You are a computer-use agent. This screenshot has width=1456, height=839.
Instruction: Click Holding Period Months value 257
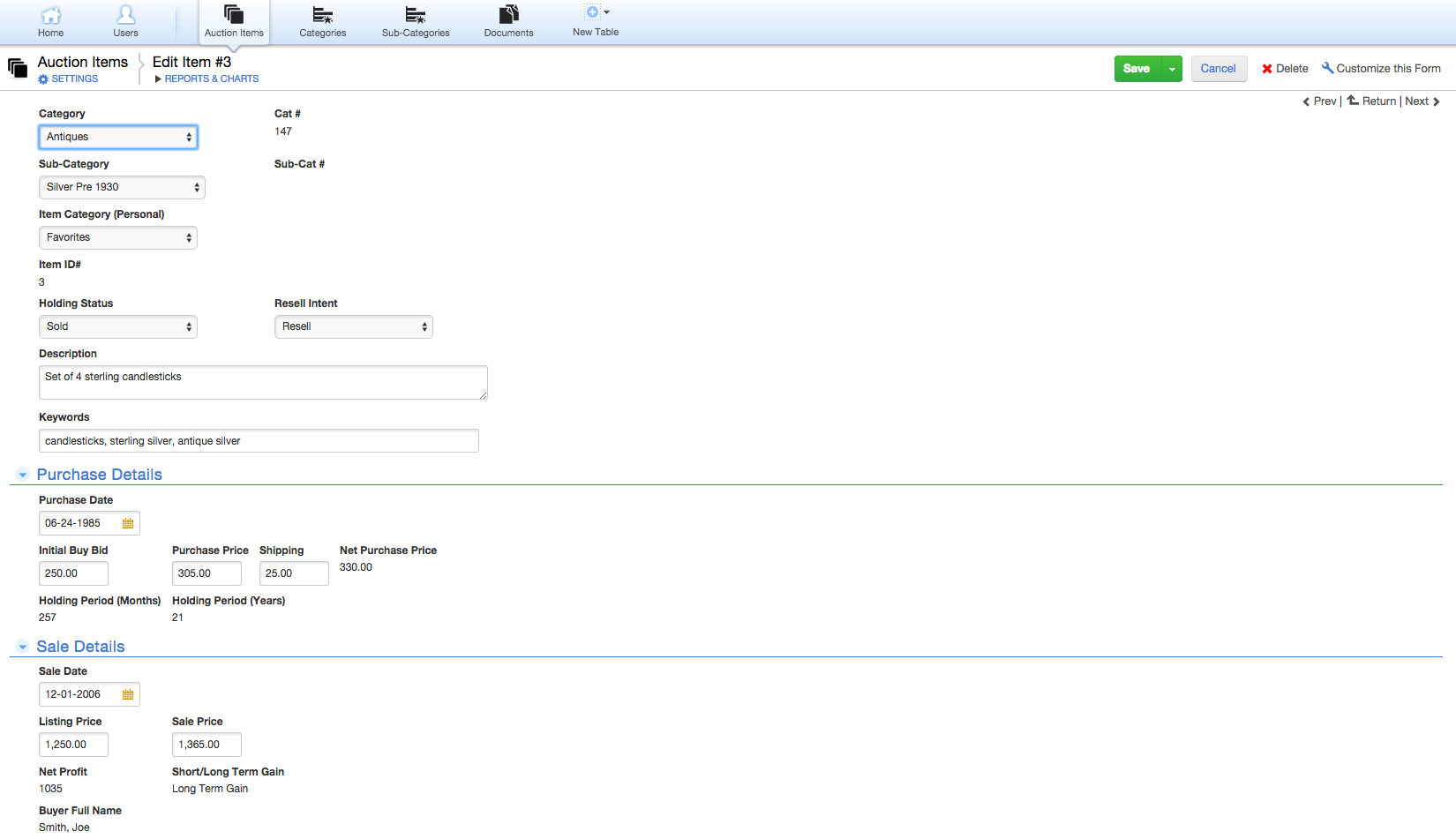click(48, 618)
